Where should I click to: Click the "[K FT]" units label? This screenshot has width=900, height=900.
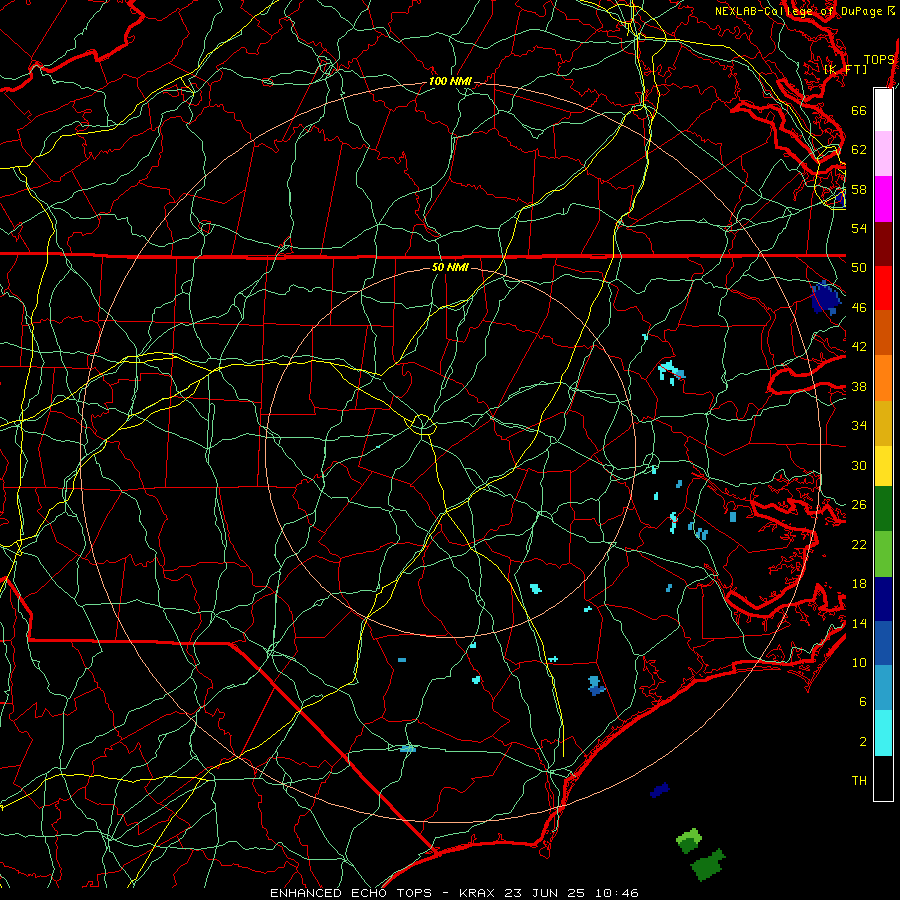click(x=845, y=69)
